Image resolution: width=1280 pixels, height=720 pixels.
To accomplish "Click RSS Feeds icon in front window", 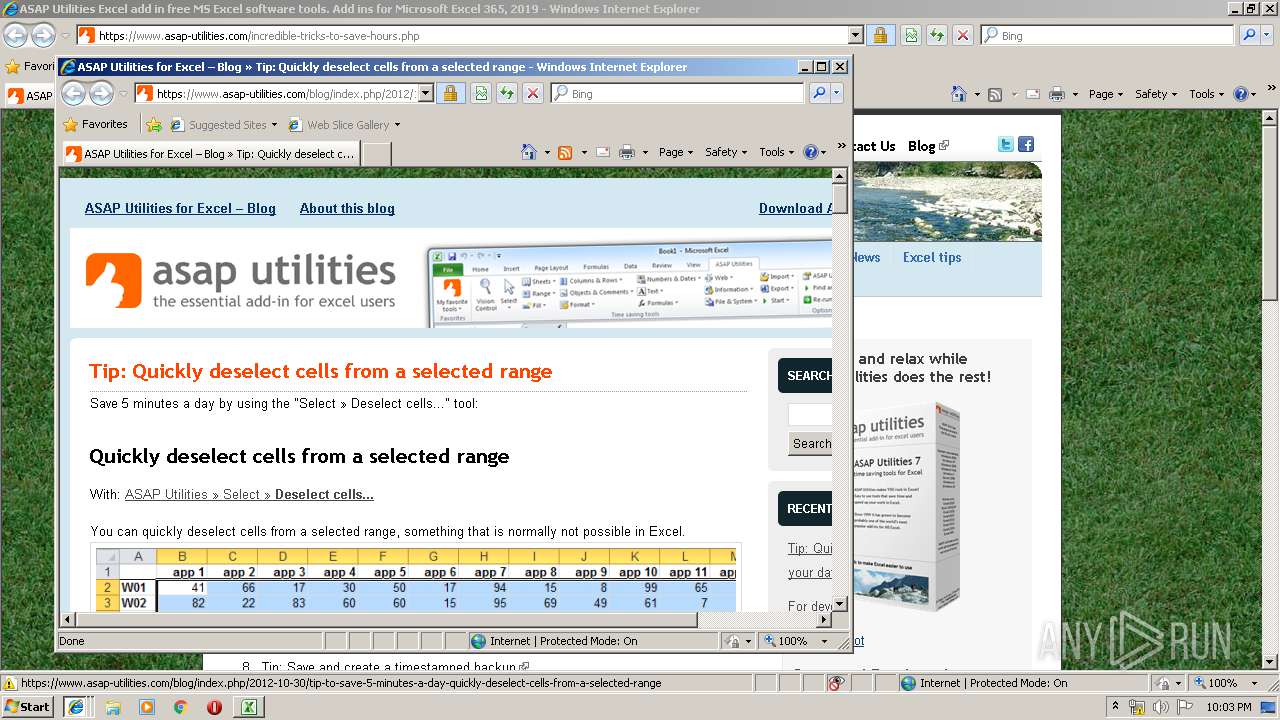I will point(565,152).
